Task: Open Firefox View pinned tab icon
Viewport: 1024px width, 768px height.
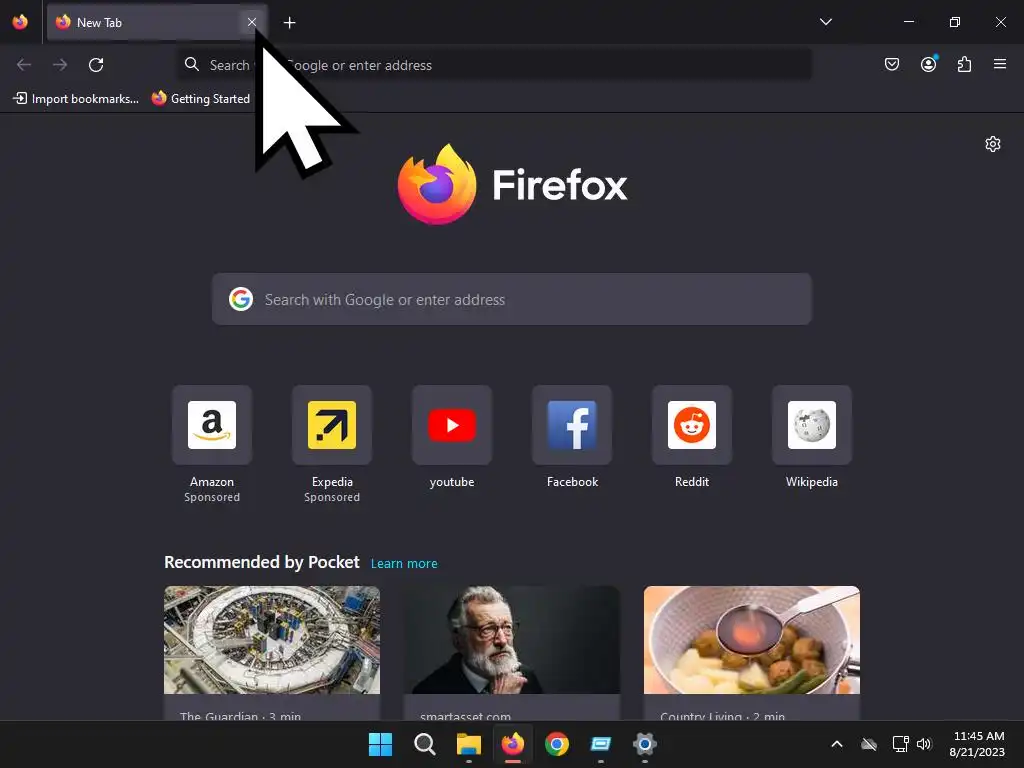Action: tap(20, 22)
